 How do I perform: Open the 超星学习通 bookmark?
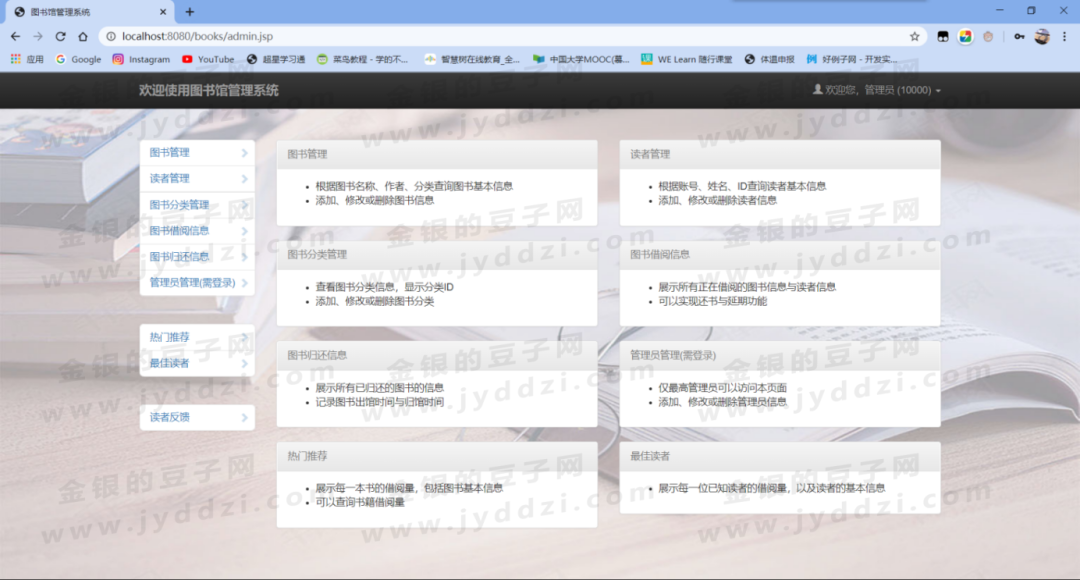[276, 59]
